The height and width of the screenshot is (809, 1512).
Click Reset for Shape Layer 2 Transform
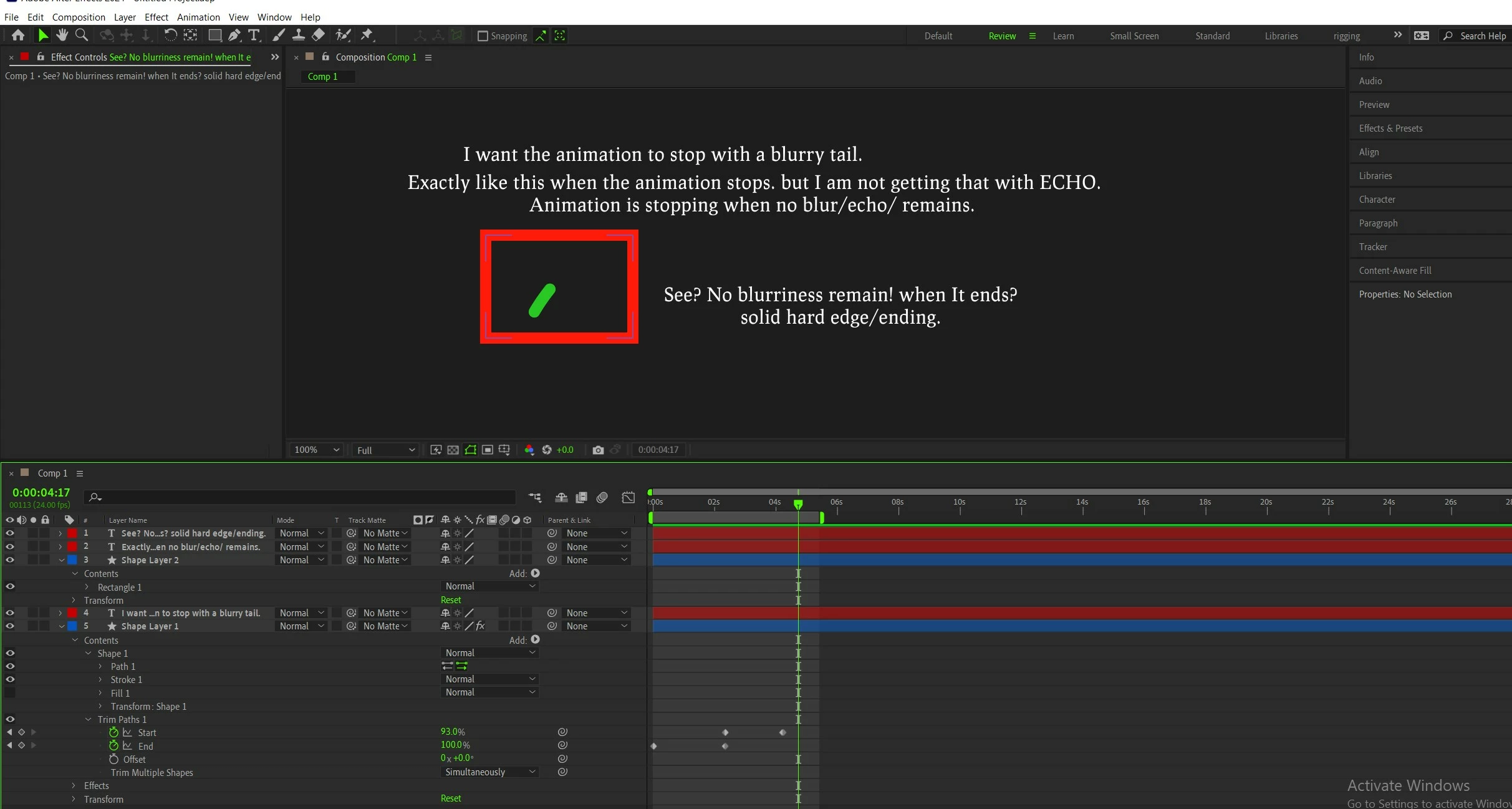tap(451, 600)
